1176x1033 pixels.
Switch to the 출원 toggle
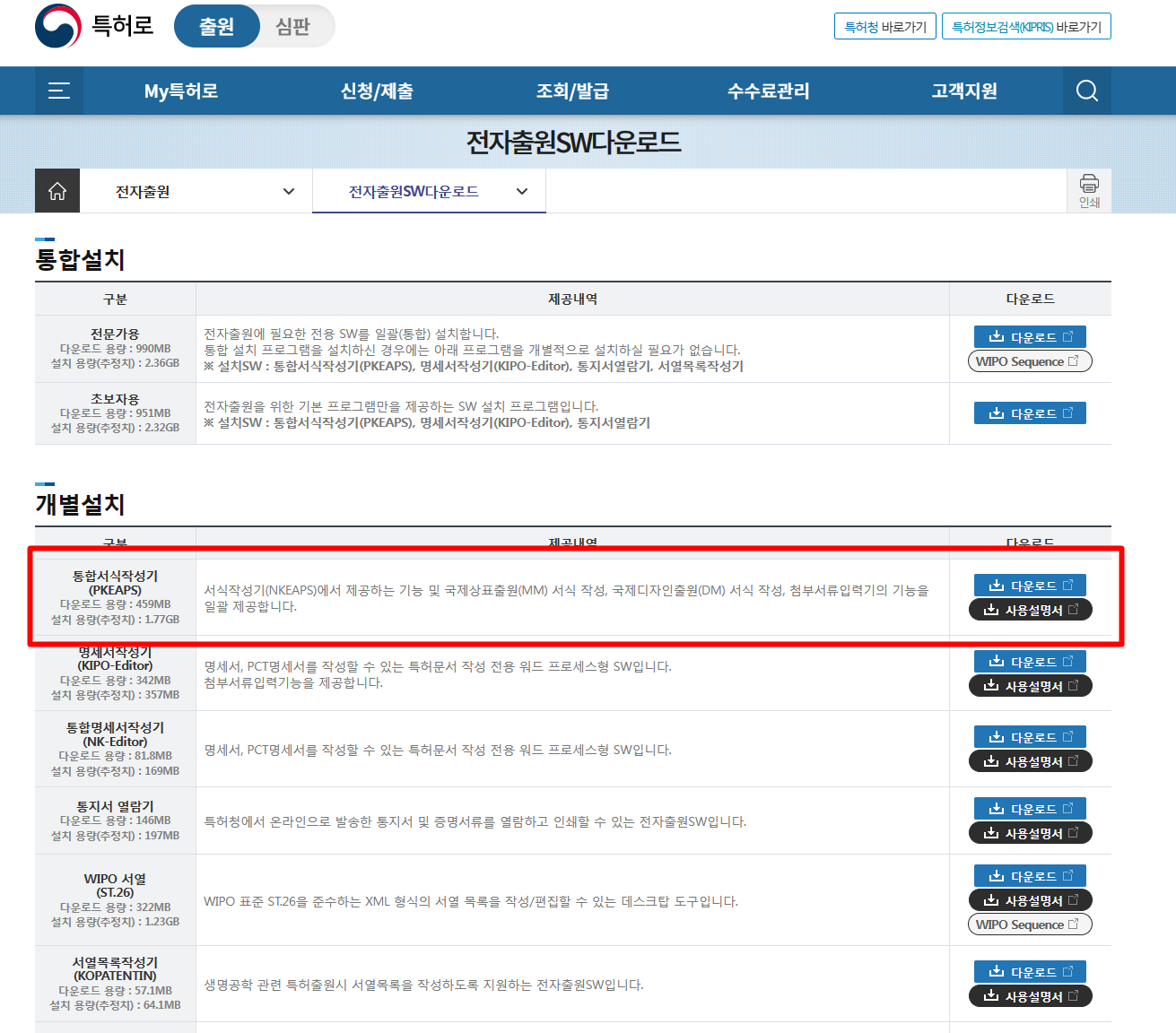pyautogui.click(x=216, y=27)
